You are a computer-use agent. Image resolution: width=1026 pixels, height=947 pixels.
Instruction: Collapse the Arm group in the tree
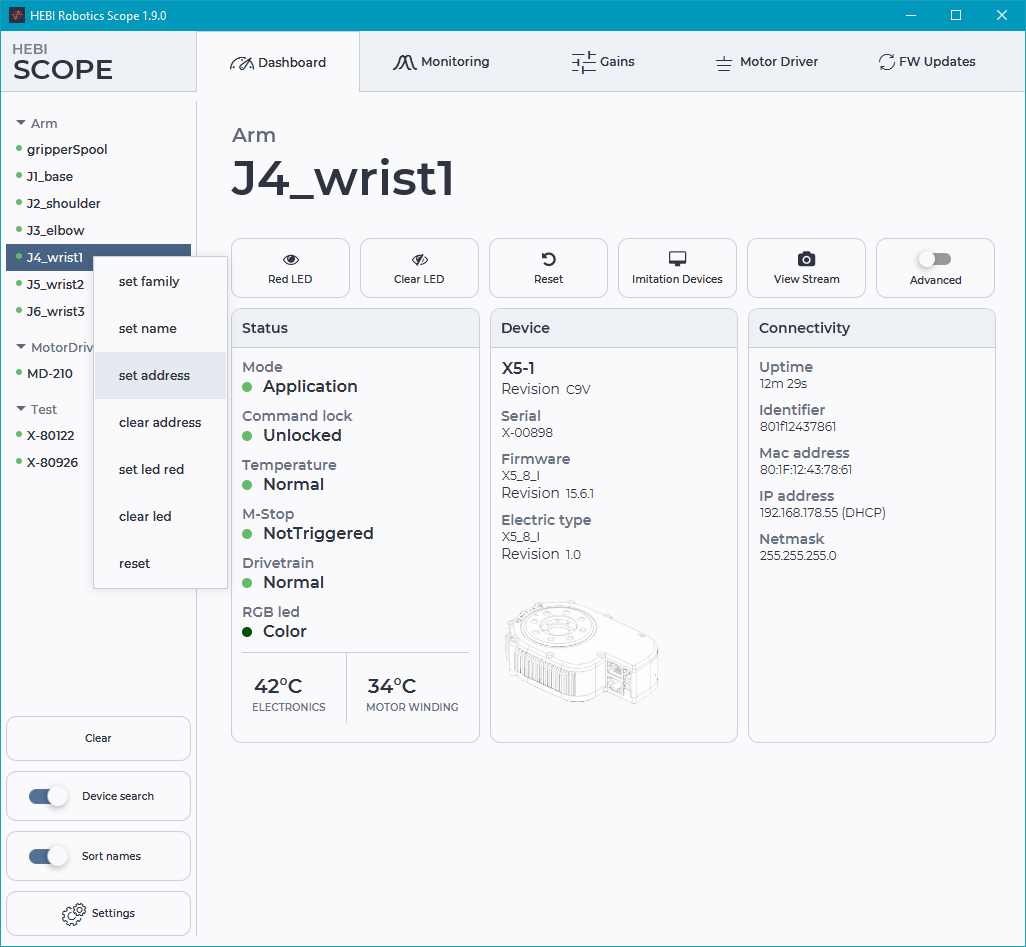(x=21, y=124)
